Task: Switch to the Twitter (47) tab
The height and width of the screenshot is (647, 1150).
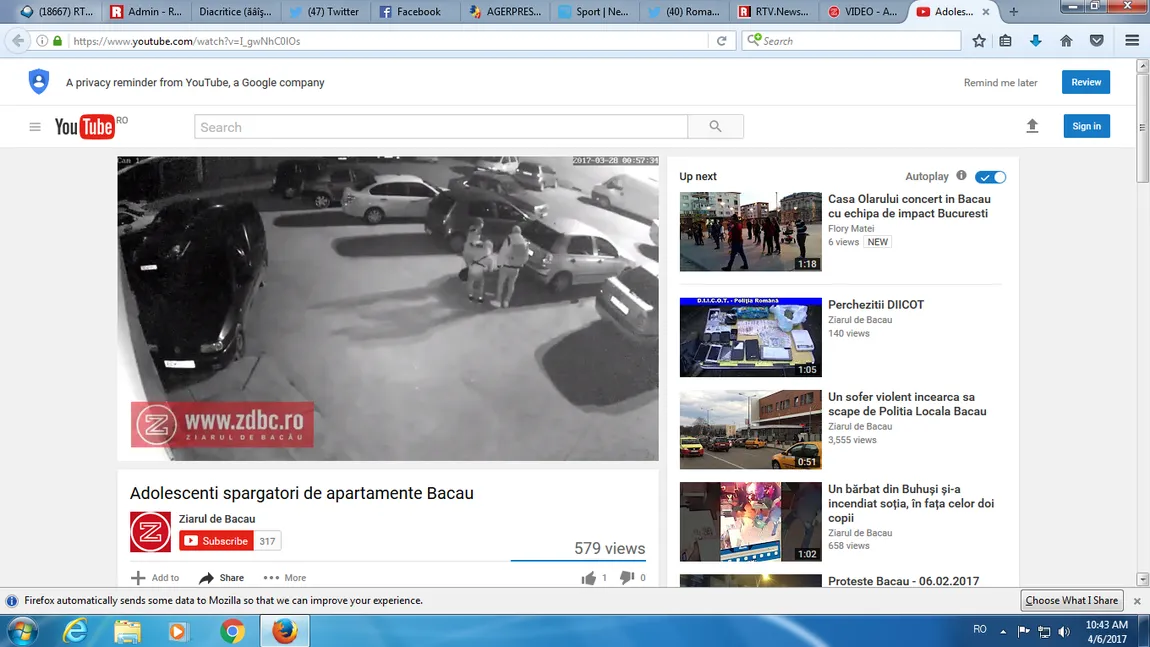Action: pos(324,12)
